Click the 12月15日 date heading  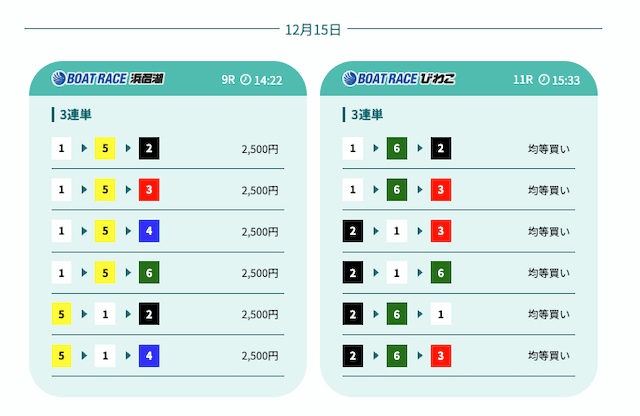313,29
